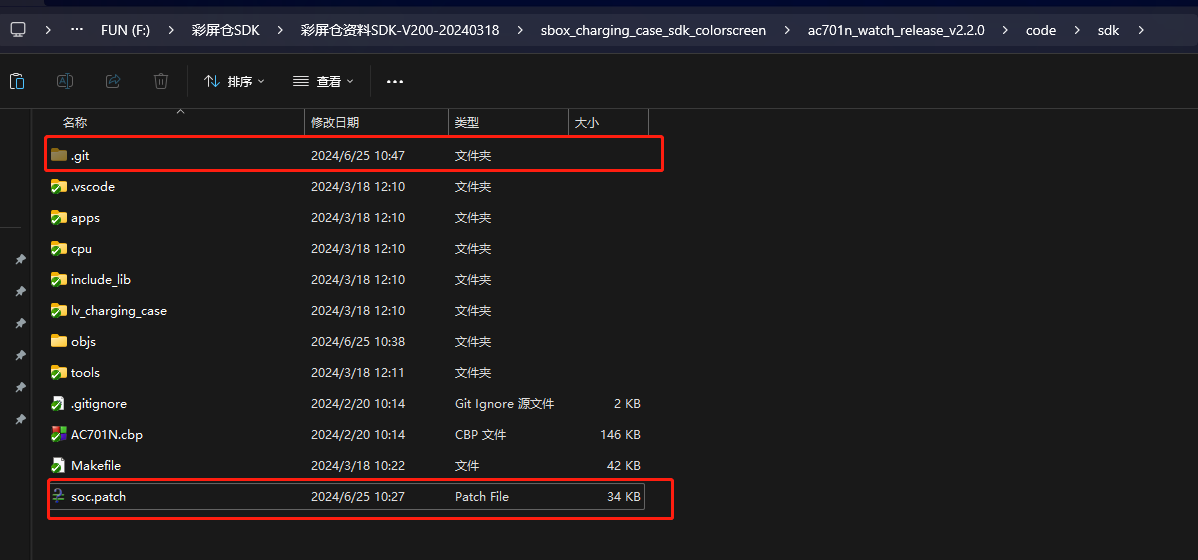1198x560 pixels.
Task: Select the .vscode folder name
Action: 92,186
